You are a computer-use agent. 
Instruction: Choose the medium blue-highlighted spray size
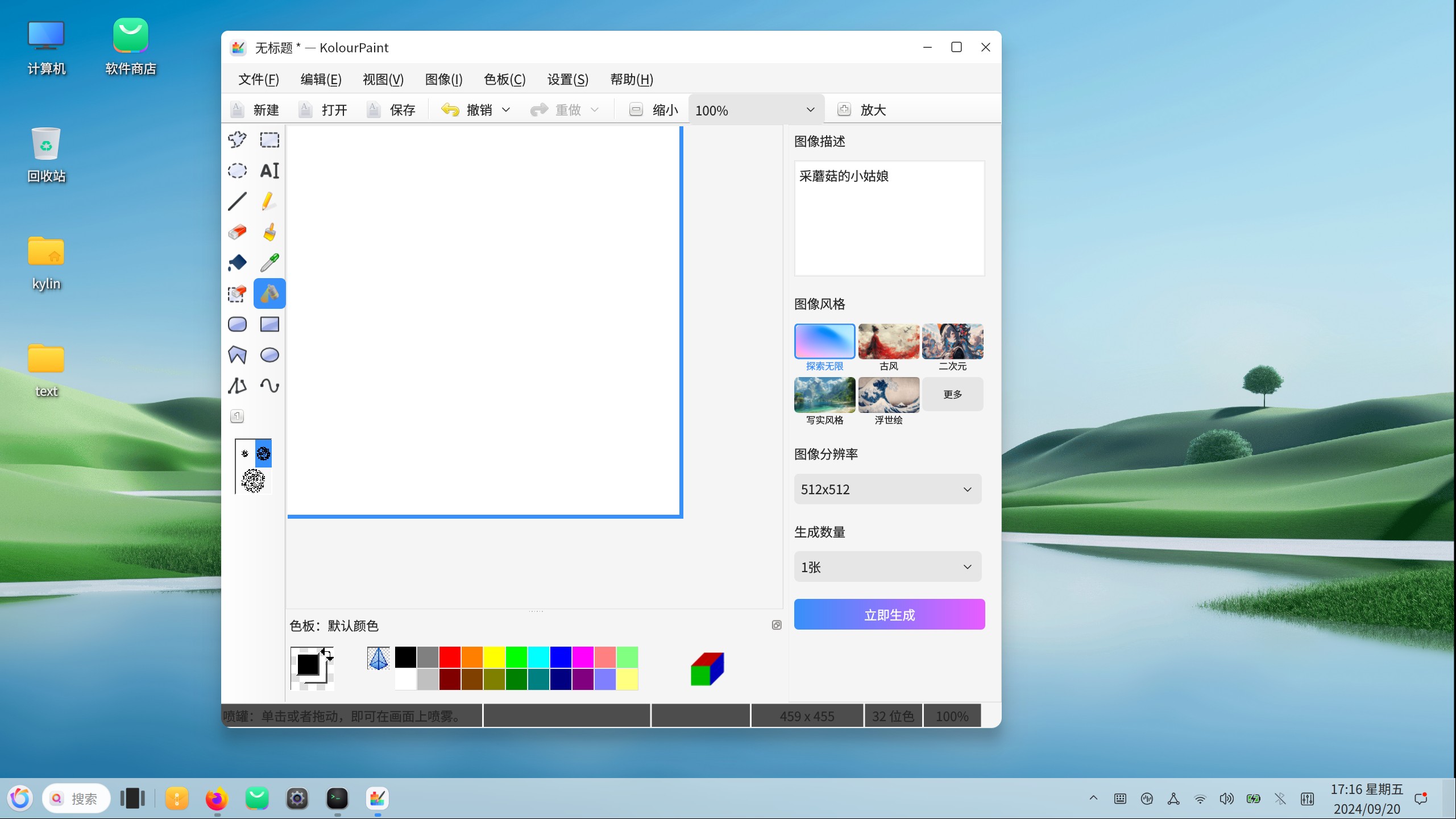coord(263,453)
